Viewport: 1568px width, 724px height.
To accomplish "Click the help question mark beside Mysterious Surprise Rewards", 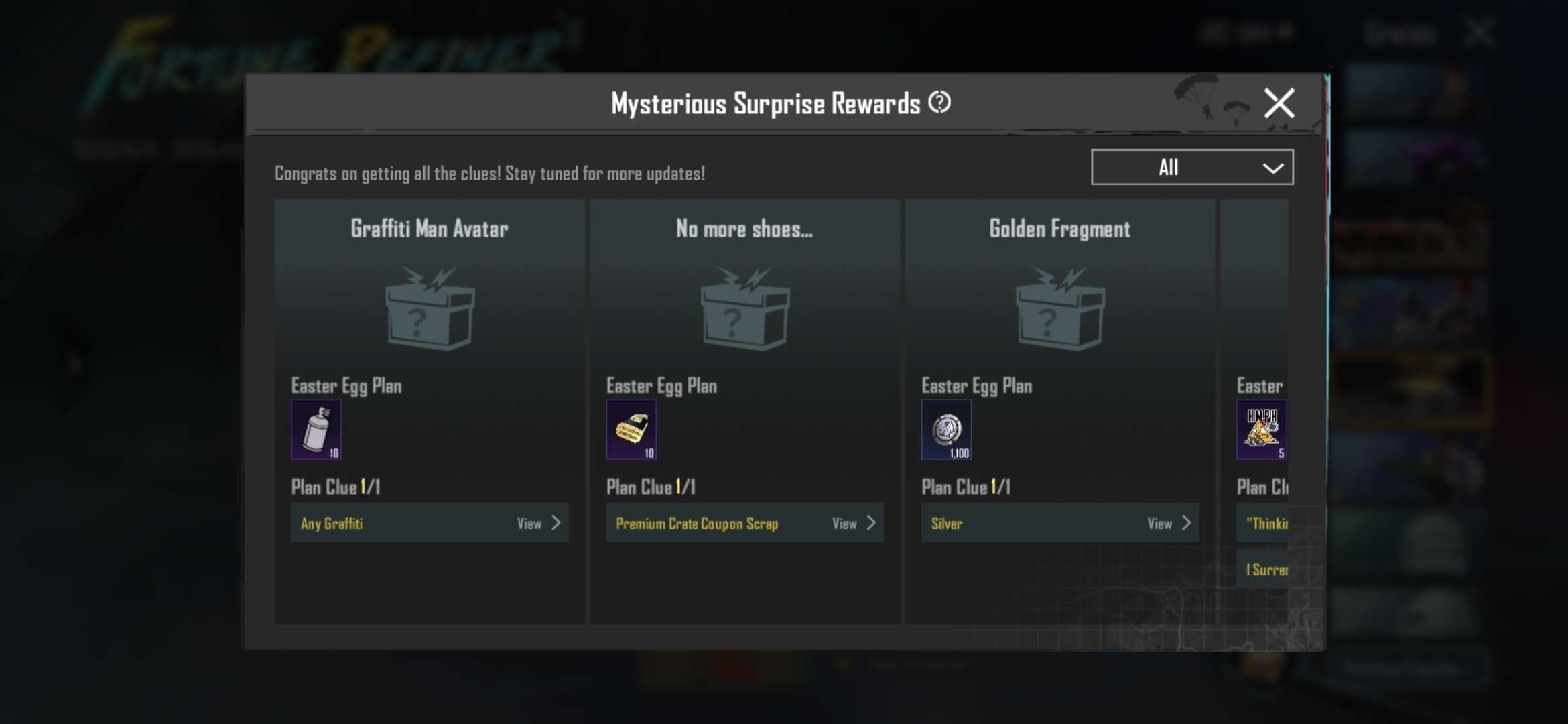I will (x=939, y=103).
